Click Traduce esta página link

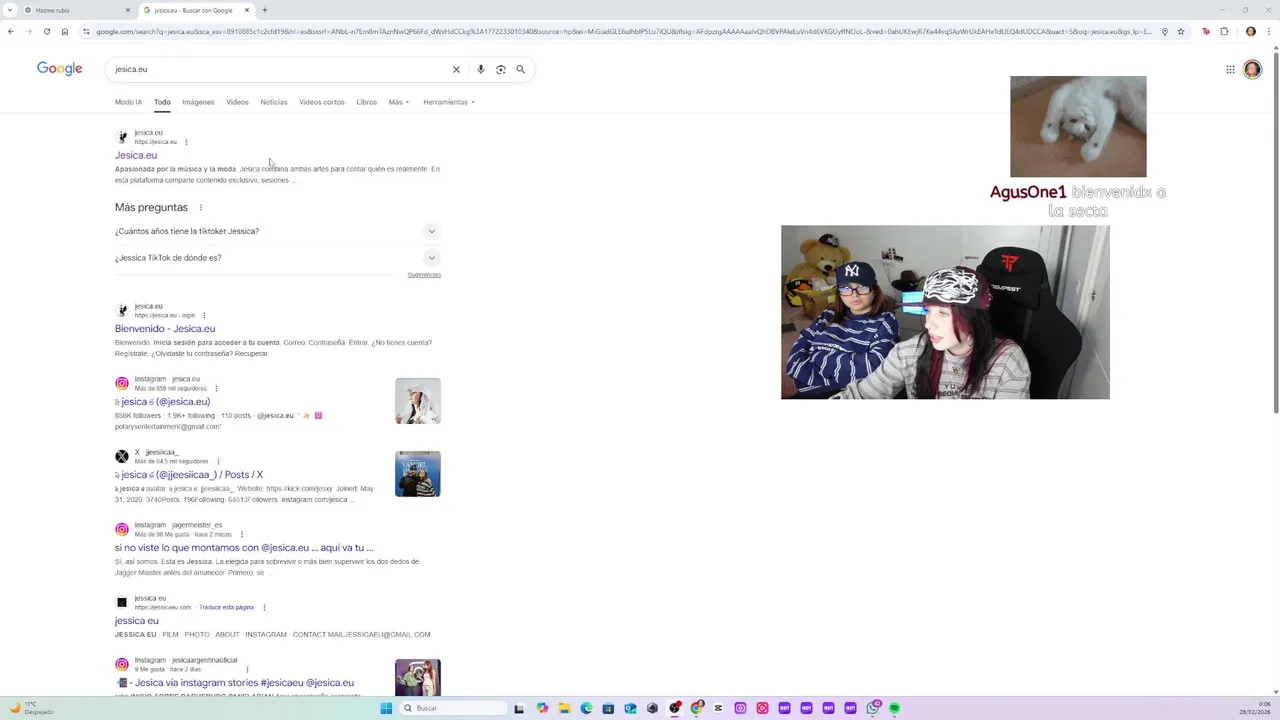tap(226, 607)
